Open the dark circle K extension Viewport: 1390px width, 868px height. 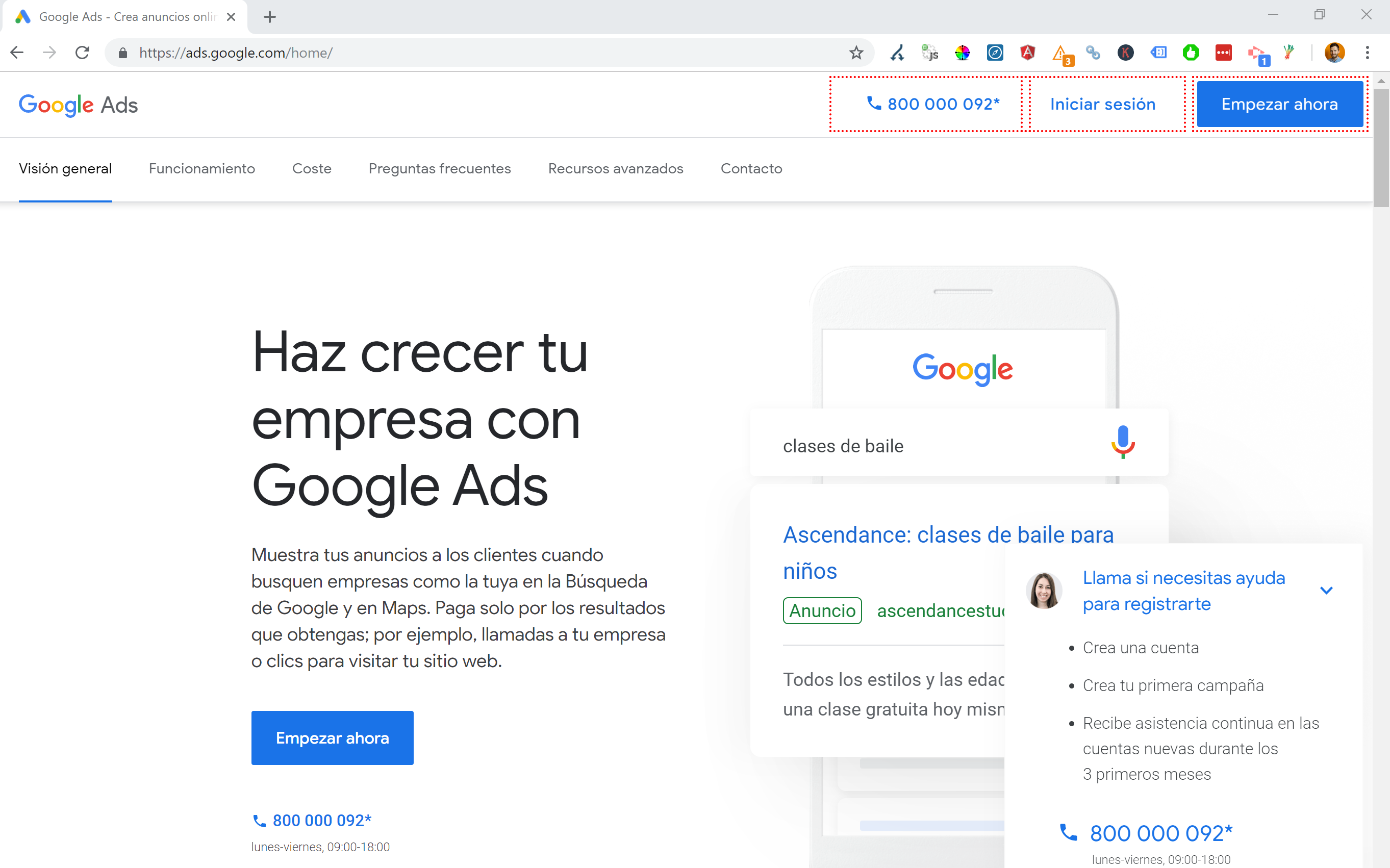click(x=1125, y=53)
